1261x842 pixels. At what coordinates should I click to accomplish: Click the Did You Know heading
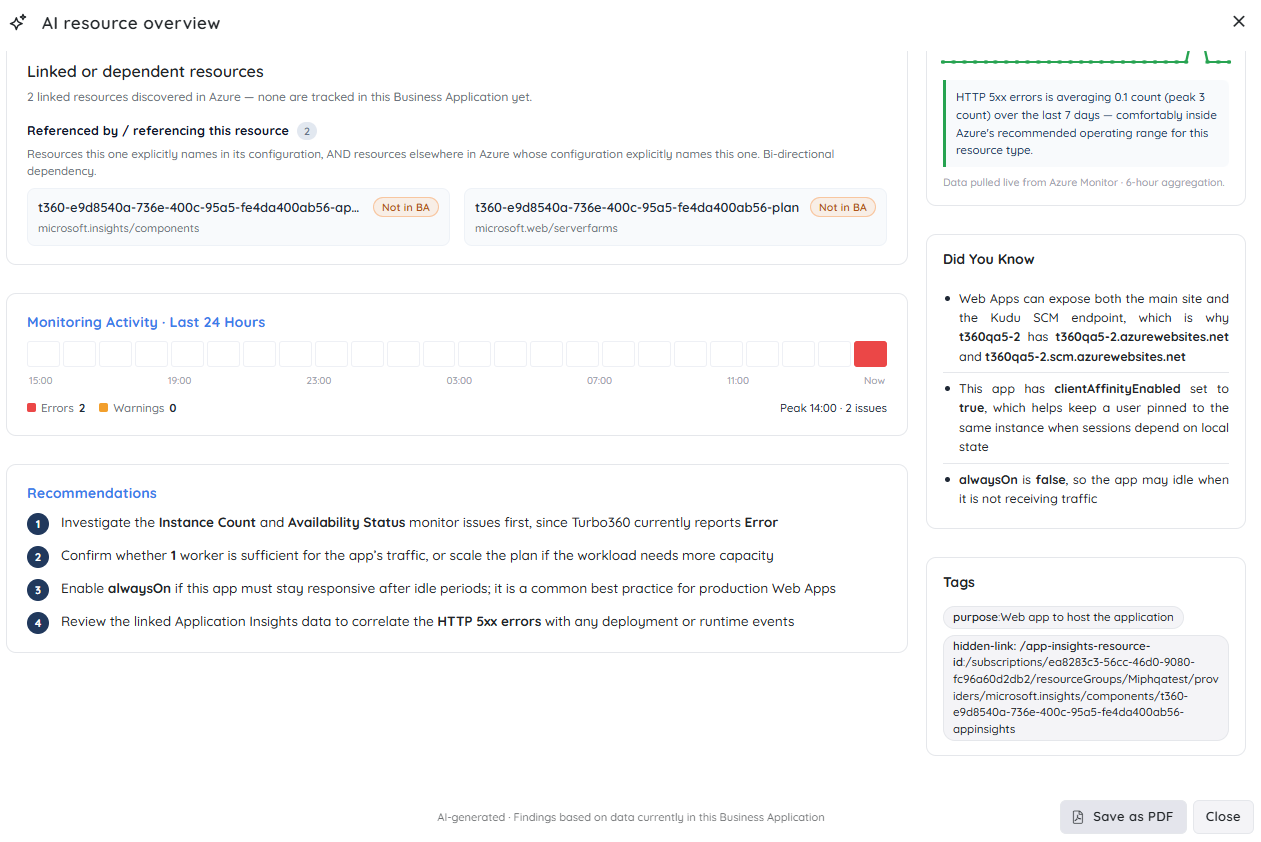click(989, 259)
